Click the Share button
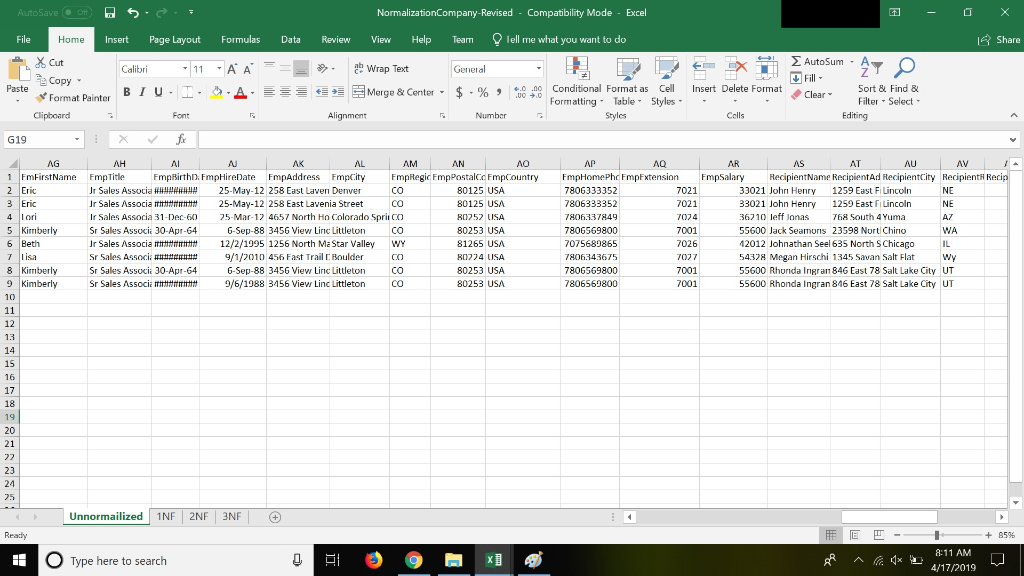Viewport: 1024px width, 576px height. [x=999, y=40]
